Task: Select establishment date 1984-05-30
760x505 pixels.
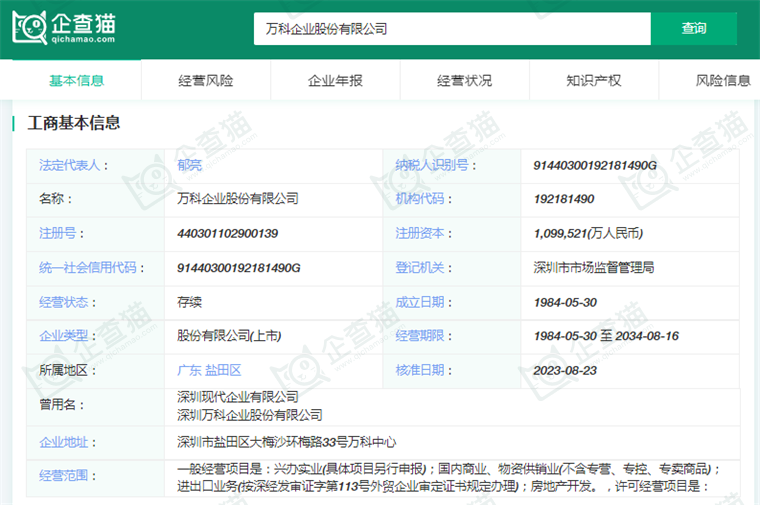Action: click(x=565, y=302)
